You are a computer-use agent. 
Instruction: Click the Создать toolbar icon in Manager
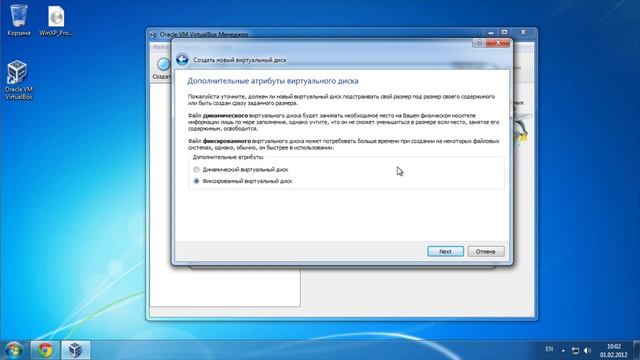tap(162, 68)
